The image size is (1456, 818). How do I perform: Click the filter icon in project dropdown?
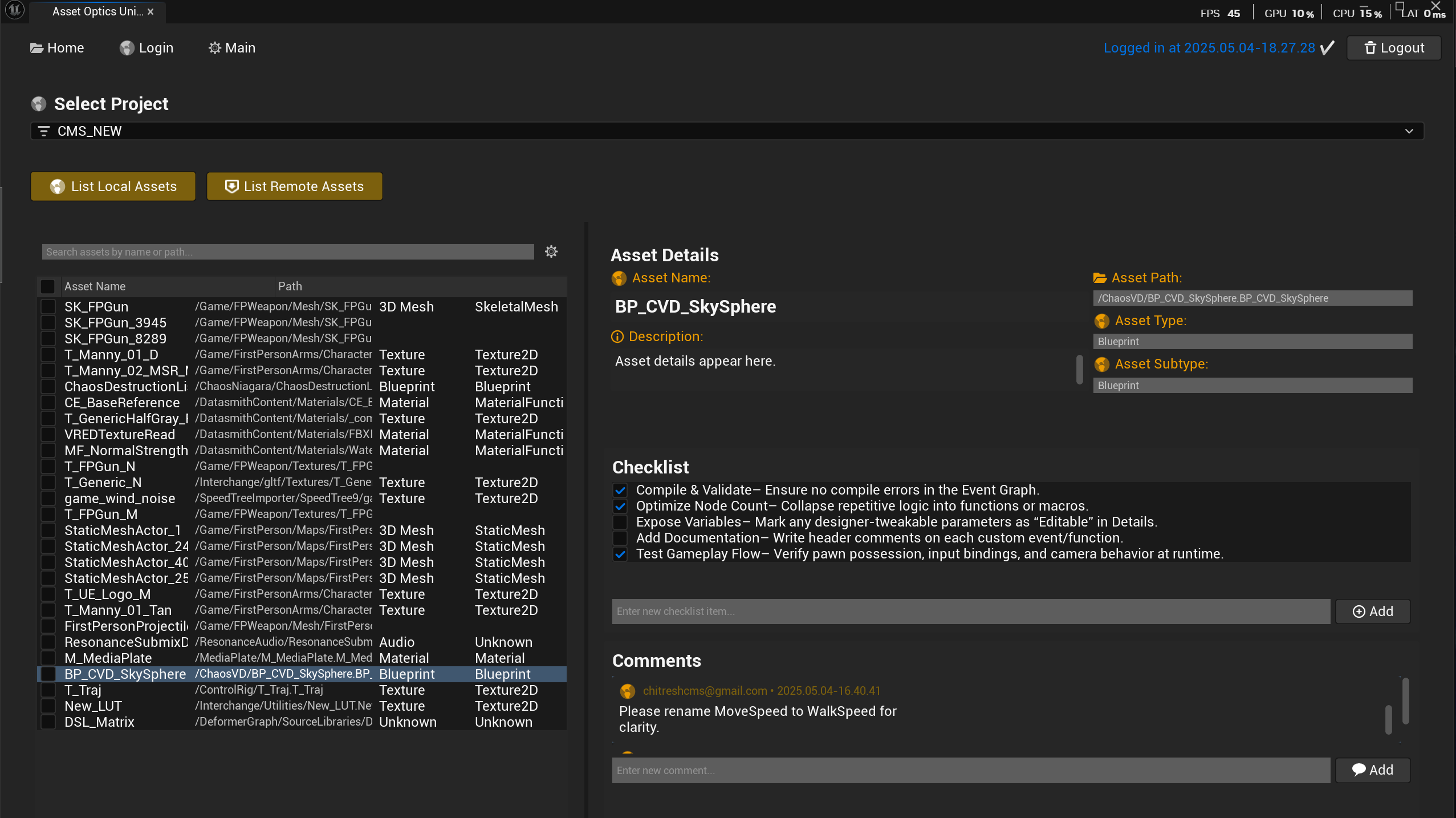43,131
